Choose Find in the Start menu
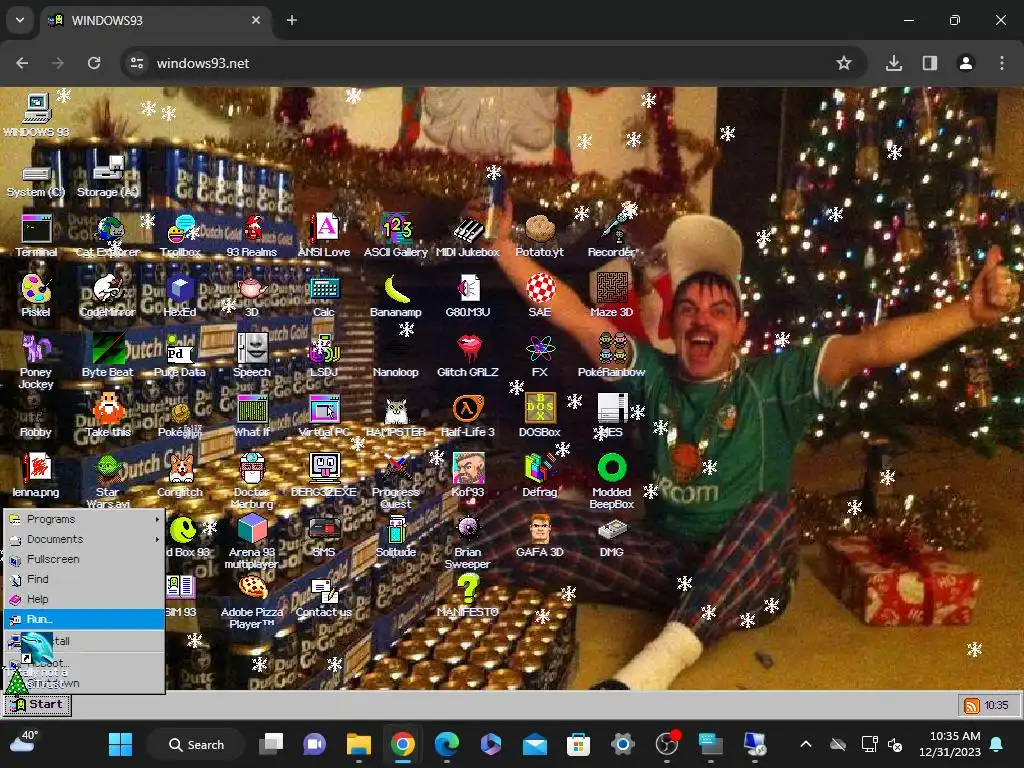1024x768 pixels. 84,579
